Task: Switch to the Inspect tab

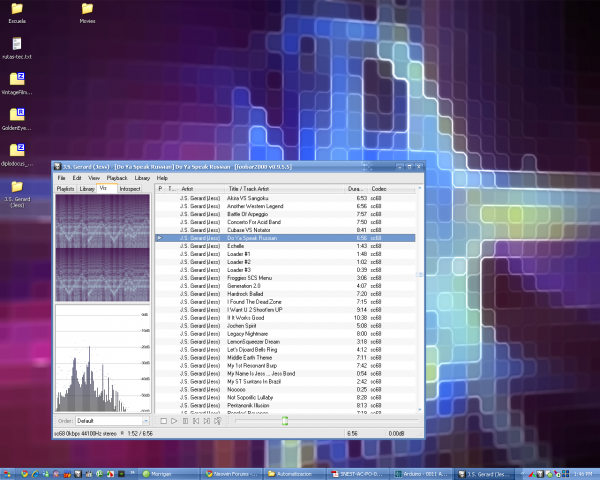Action: click(x=130, y=189)
